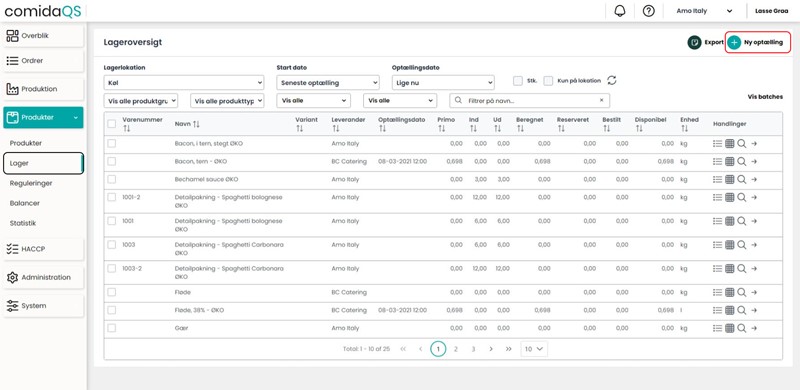Toggle the Stk. checkbox
This screenshot has width=800, height=390.
(518, 81)
